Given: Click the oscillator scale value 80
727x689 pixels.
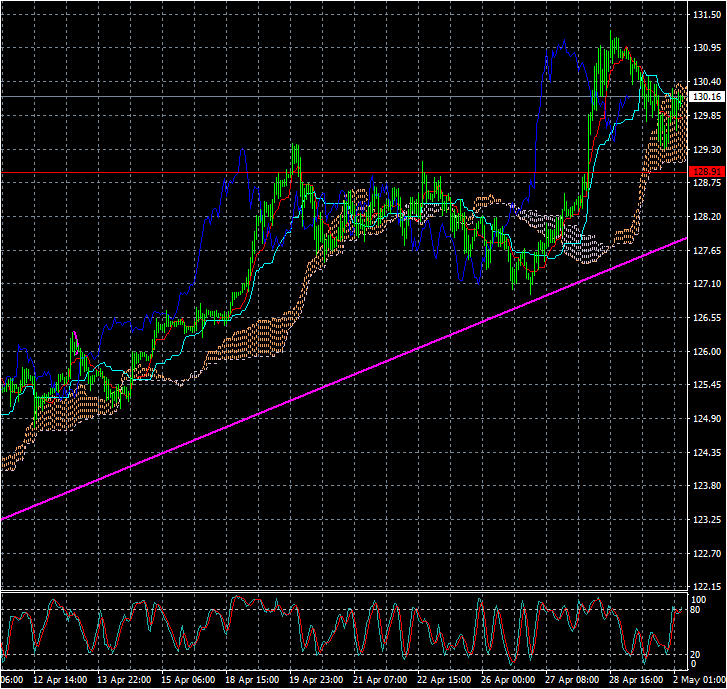Looking at the screenshot, I should (695, 610).
